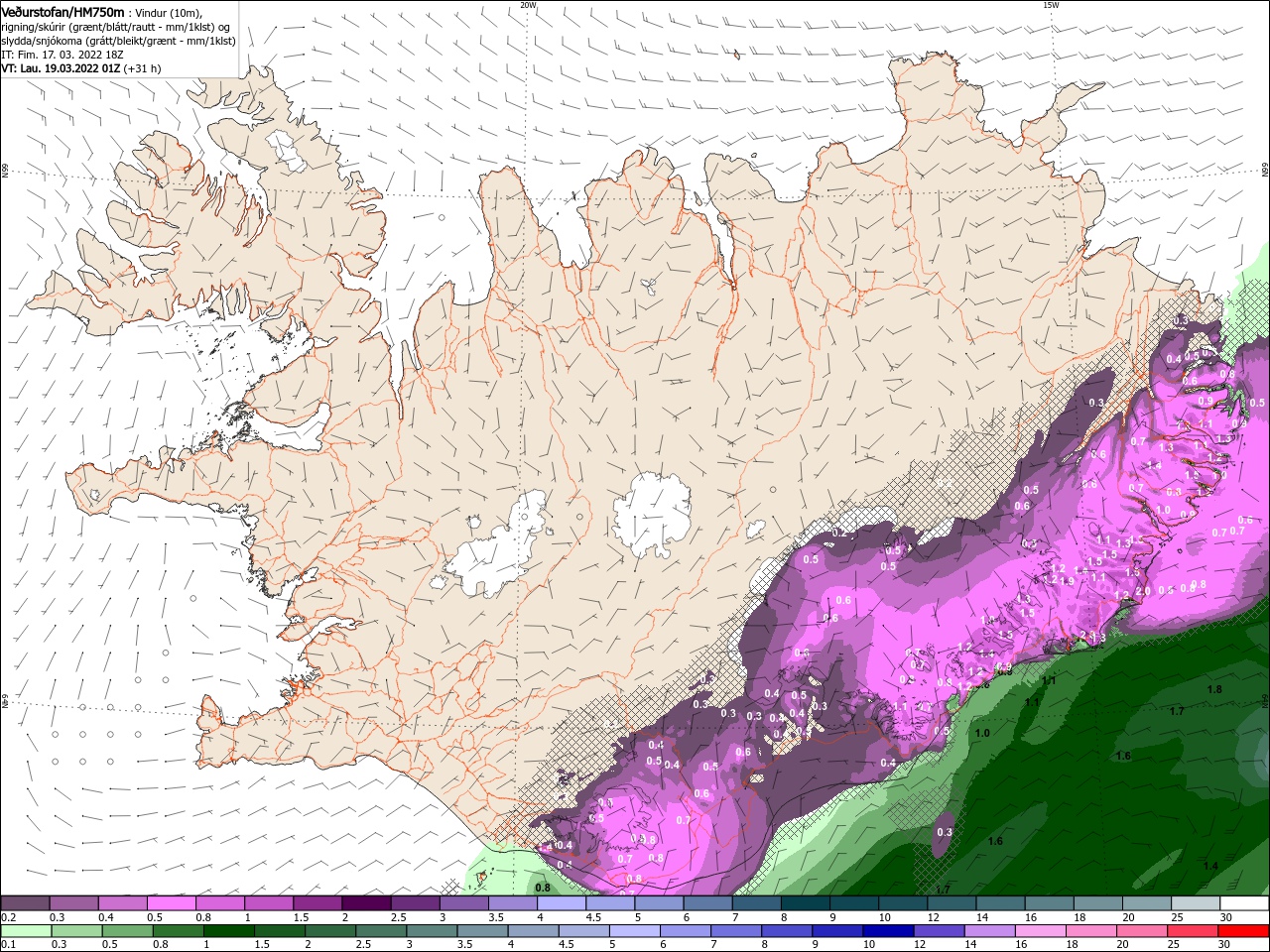1270x952 pixels.
Task: Click the round white Hofsjökull glacier in central Iceland
Action: 652,515
